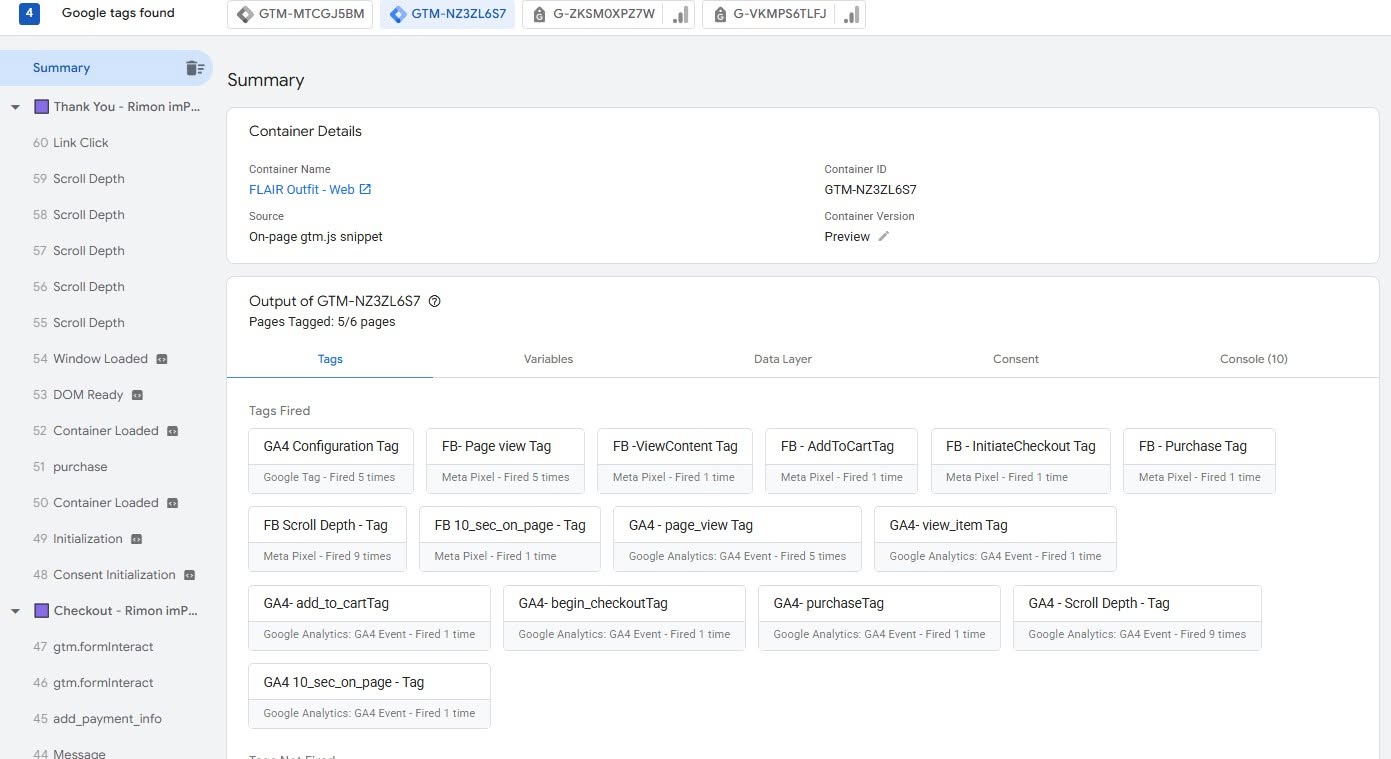Click the pencil icon next to Preview version

coord(883,237)
